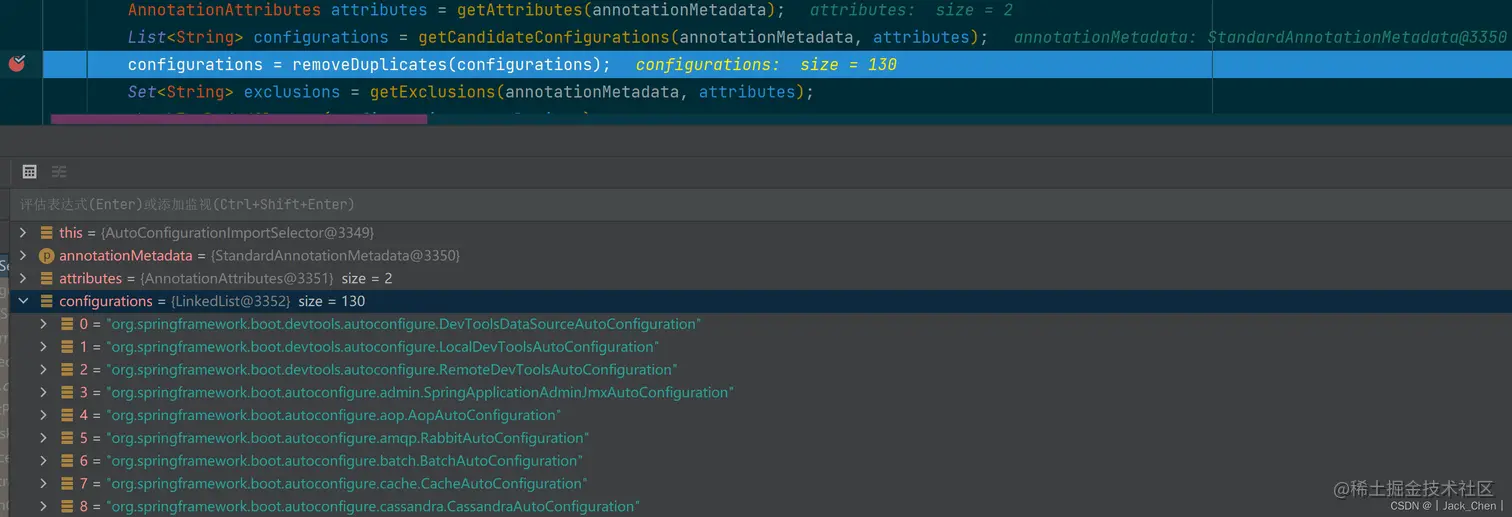Select the LocalDevToolsAutoConfiguration string value

tap(383, 347)
